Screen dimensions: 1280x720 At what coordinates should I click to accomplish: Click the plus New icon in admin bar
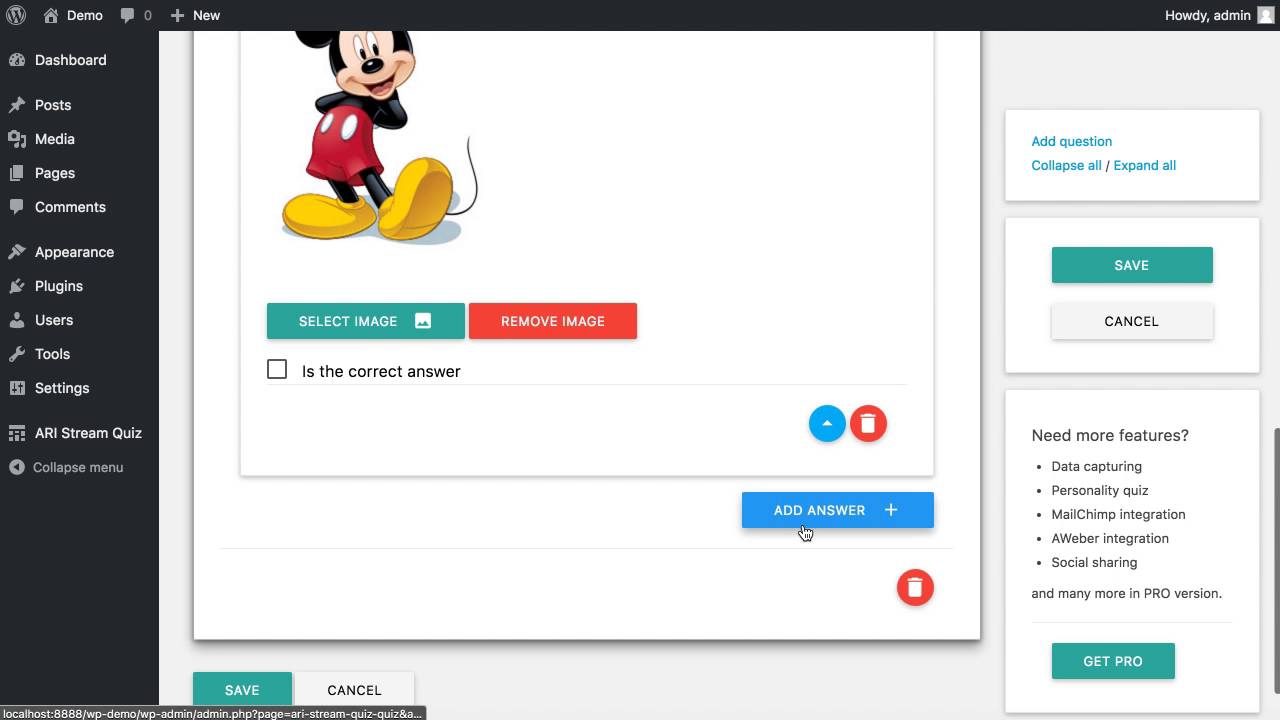177,15
